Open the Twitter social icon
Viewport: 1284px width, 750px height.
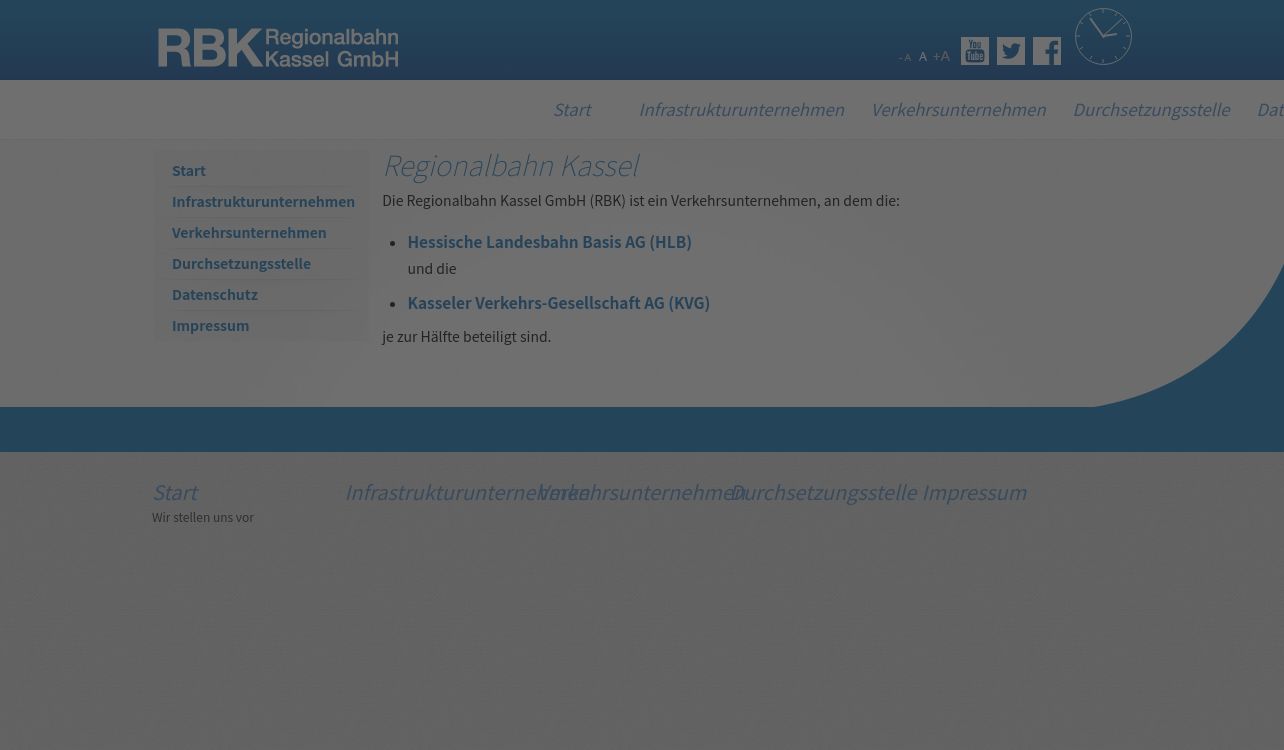tap(1011, 51)
